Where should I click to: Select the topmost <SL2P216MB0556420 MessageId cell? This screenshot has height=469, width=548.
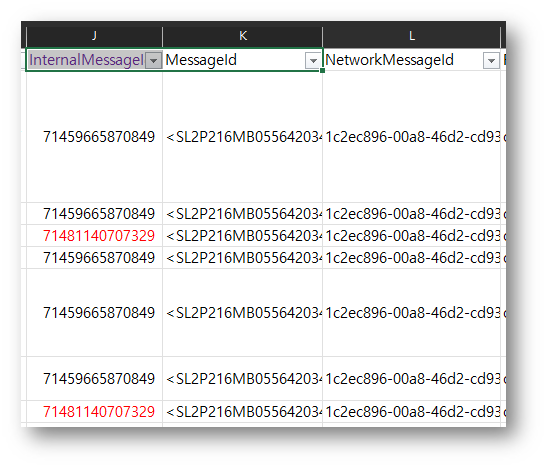[243, 137]
